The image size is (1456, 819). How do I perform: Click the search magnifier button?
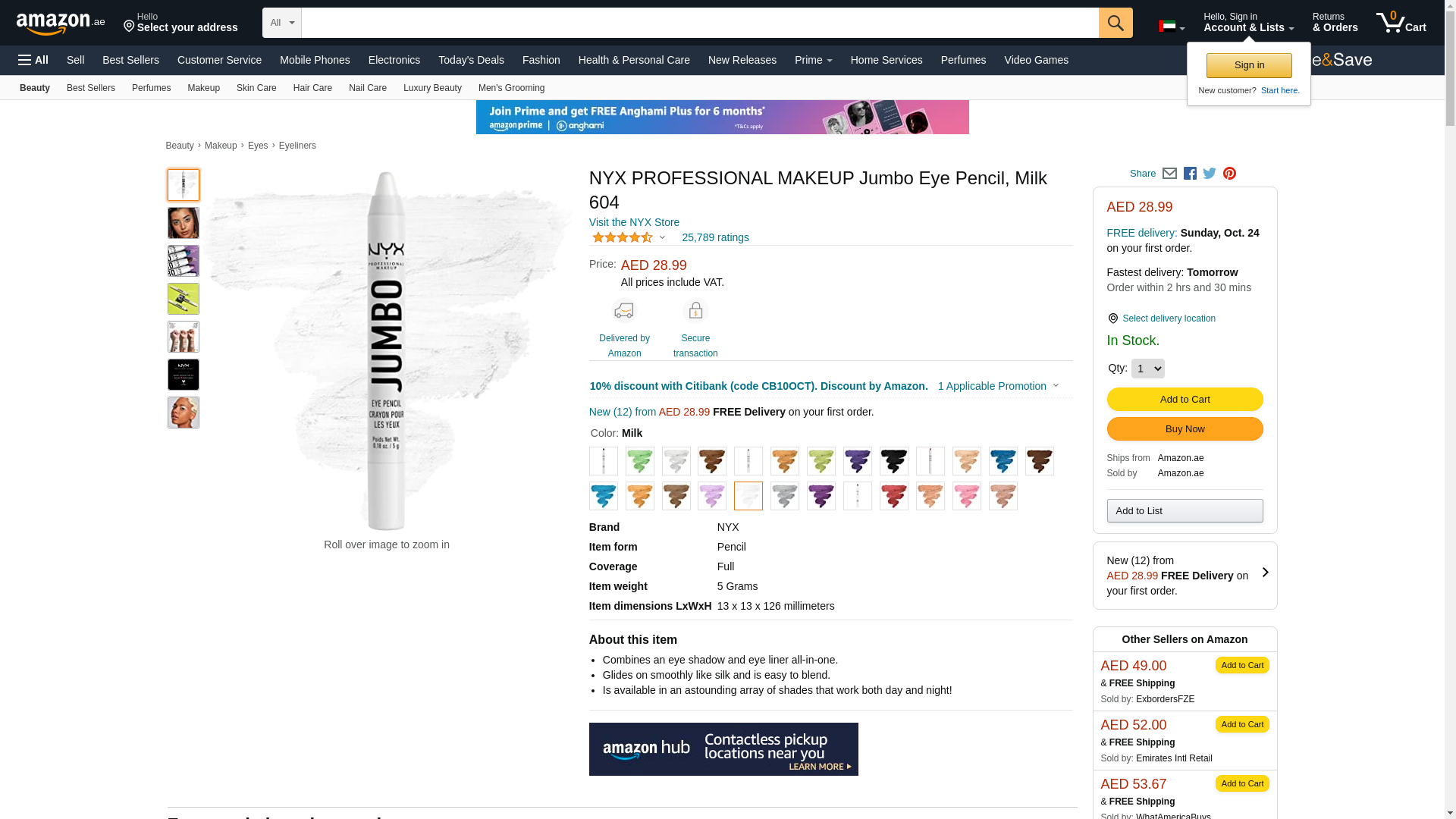tap(1115, 23)
